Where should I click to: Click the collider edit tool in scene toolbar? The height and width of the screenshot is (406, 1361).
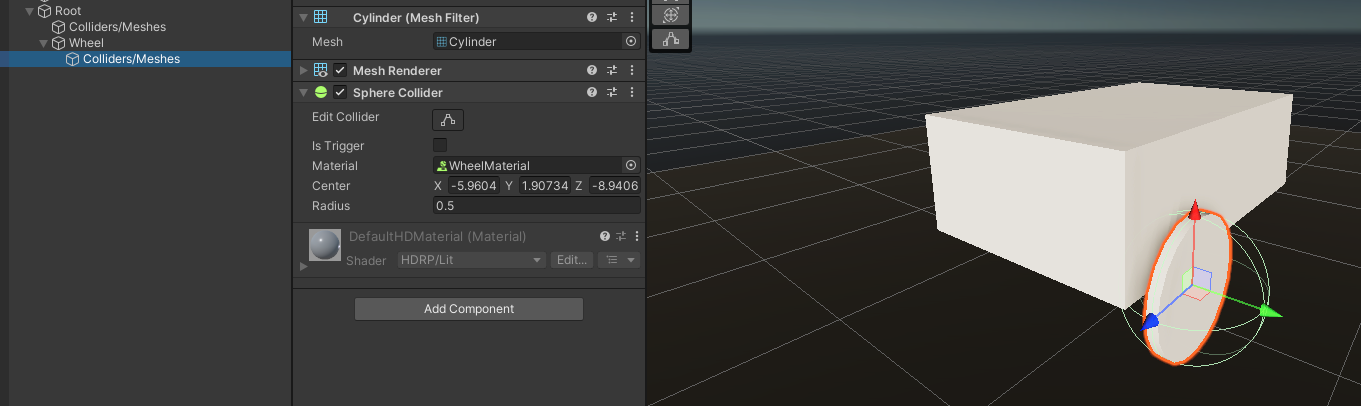(x=670, y=39)
